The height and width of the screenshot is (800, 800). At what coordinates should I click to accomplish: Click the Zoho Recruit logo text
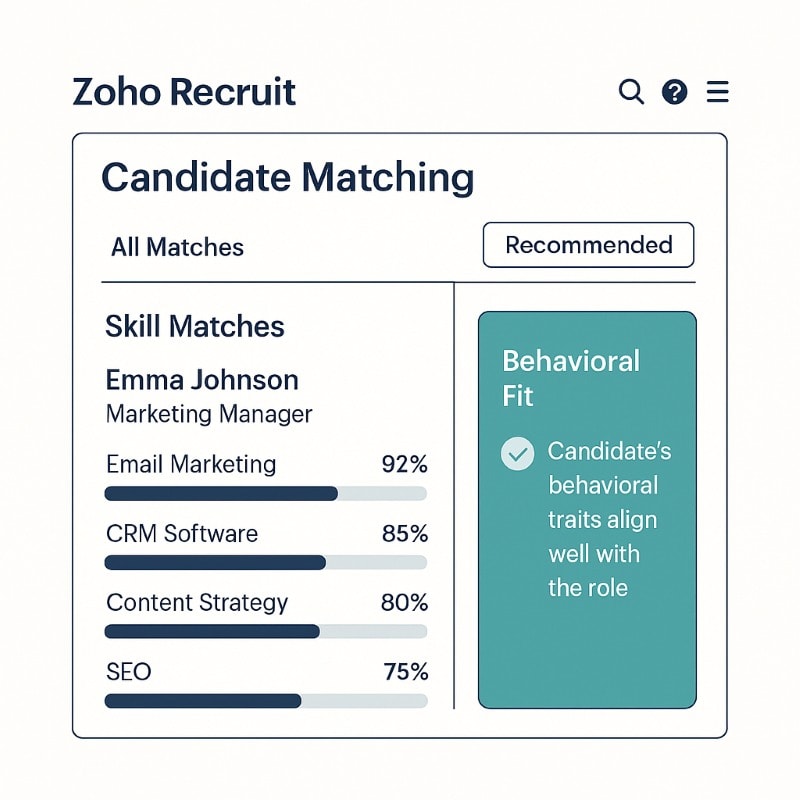[x=184, y=92]
